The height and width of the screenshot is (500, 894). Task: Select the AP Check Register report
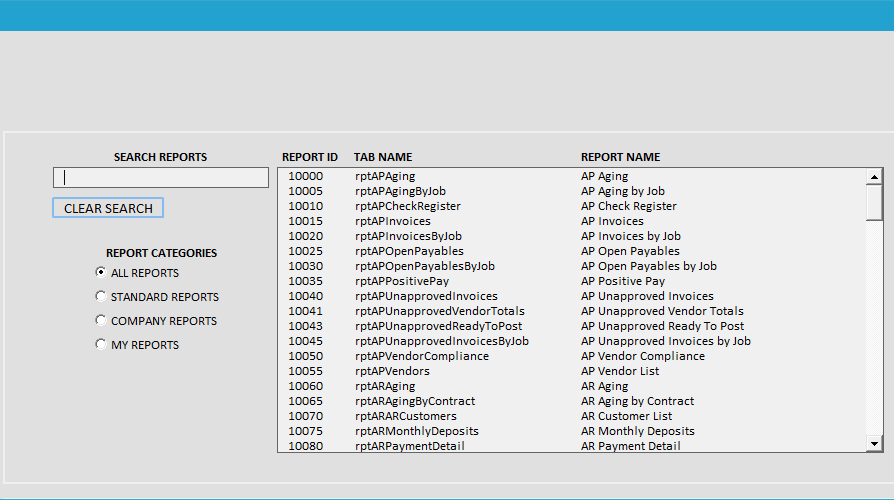click(x=628, y=206)
